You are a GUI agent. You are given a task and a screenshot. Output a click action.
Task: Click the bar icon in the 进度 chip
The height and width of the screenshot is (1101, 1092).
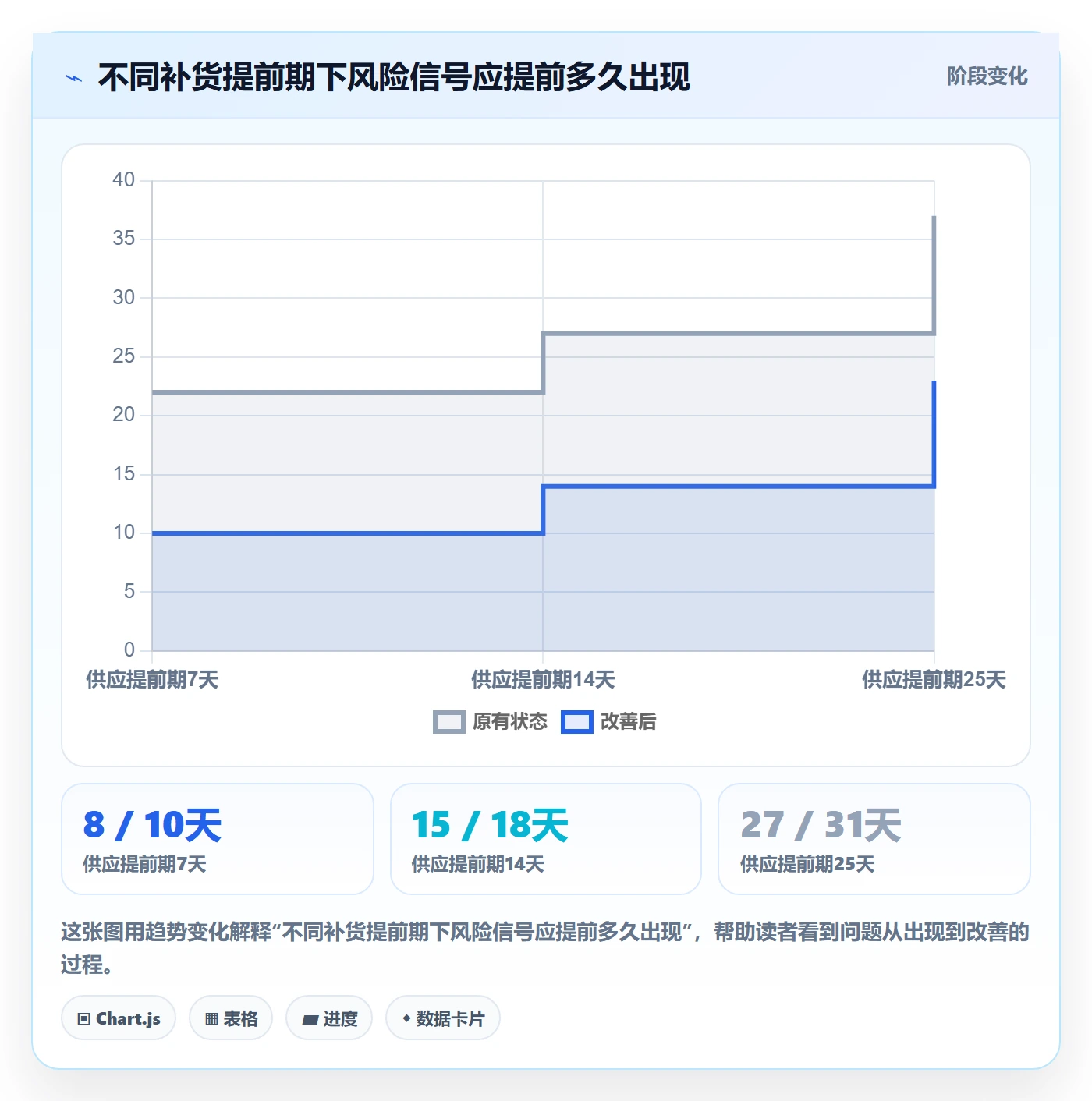click(310, 1020)
